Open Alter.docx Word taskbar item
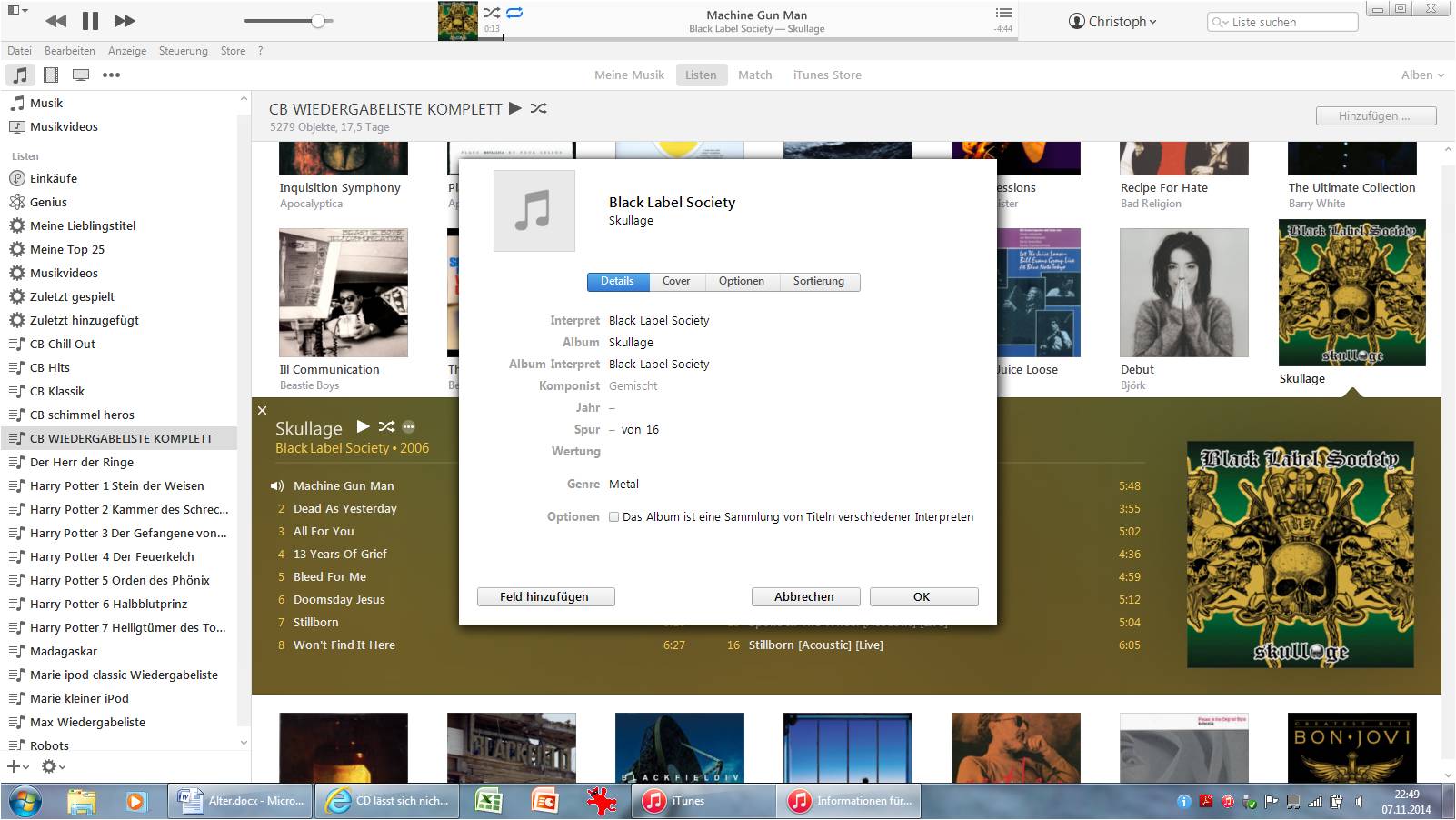The image size is (1456, 820). [x=240, y=801]
